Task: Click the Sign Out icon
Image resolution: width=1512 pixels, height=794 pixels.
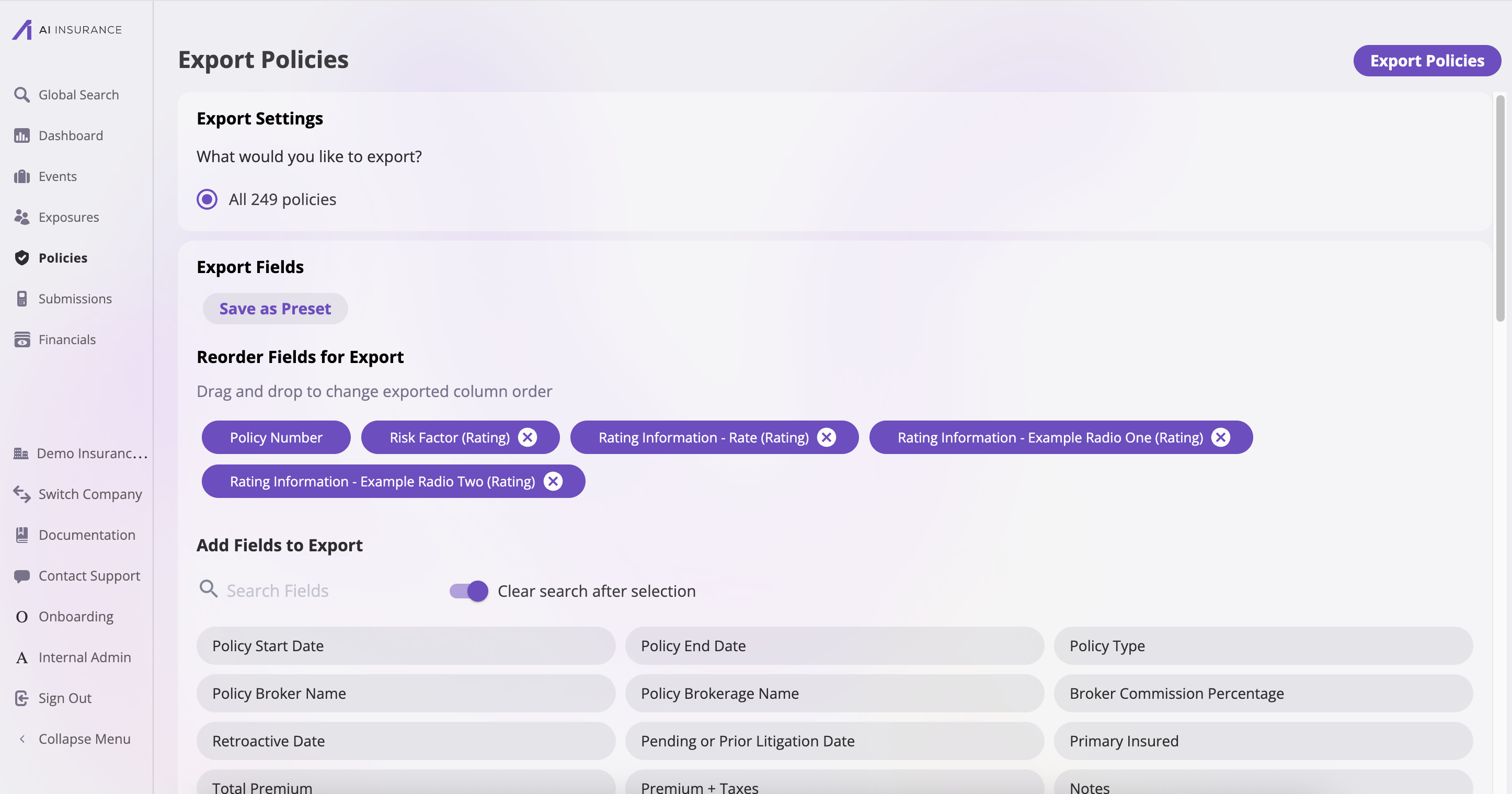Action: (x=22, y=698)
